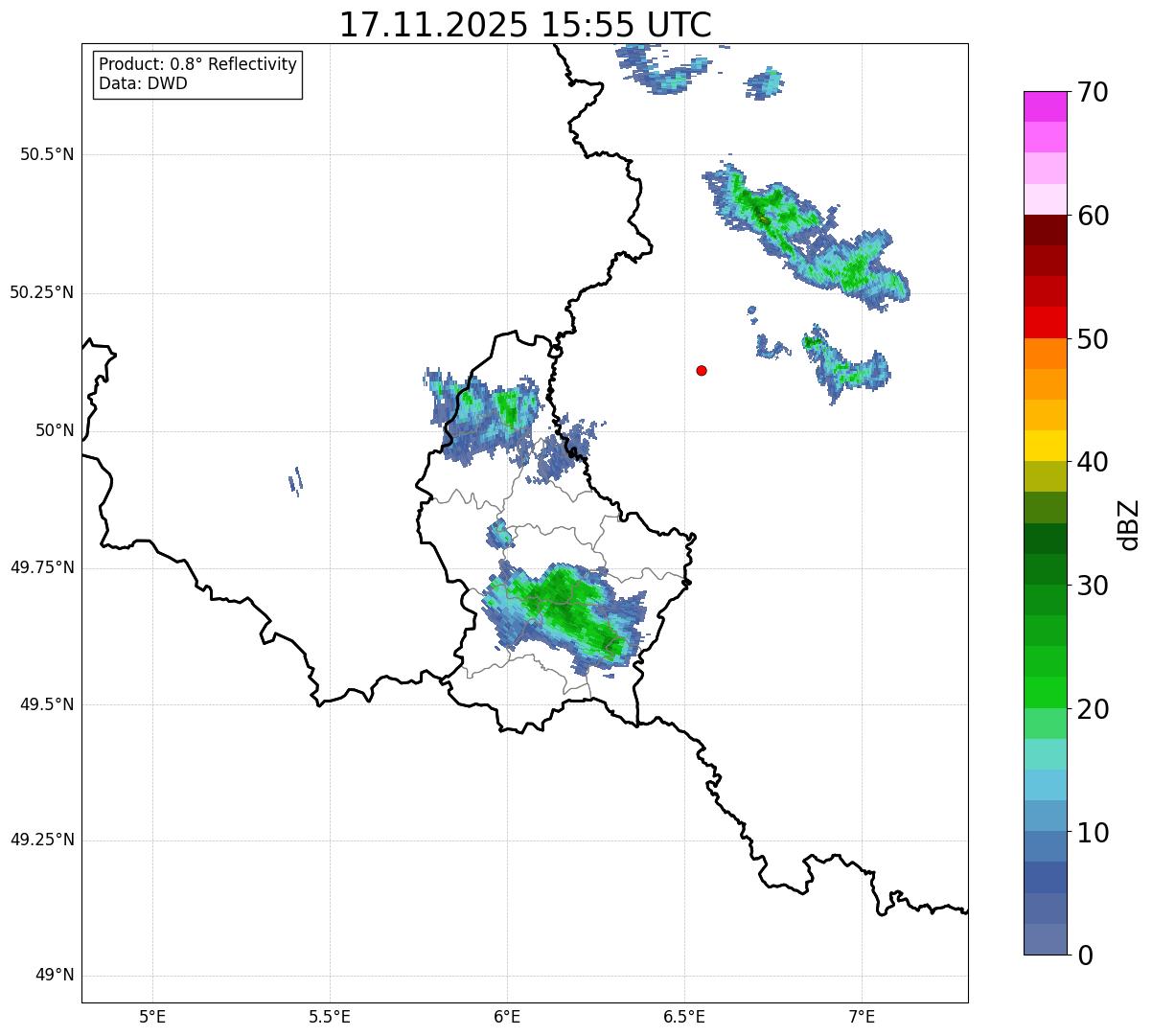The width and height of the screenshot is (1152, 1036).
Task: Click the "50°N" latitude label
Action: coord(54,430)
